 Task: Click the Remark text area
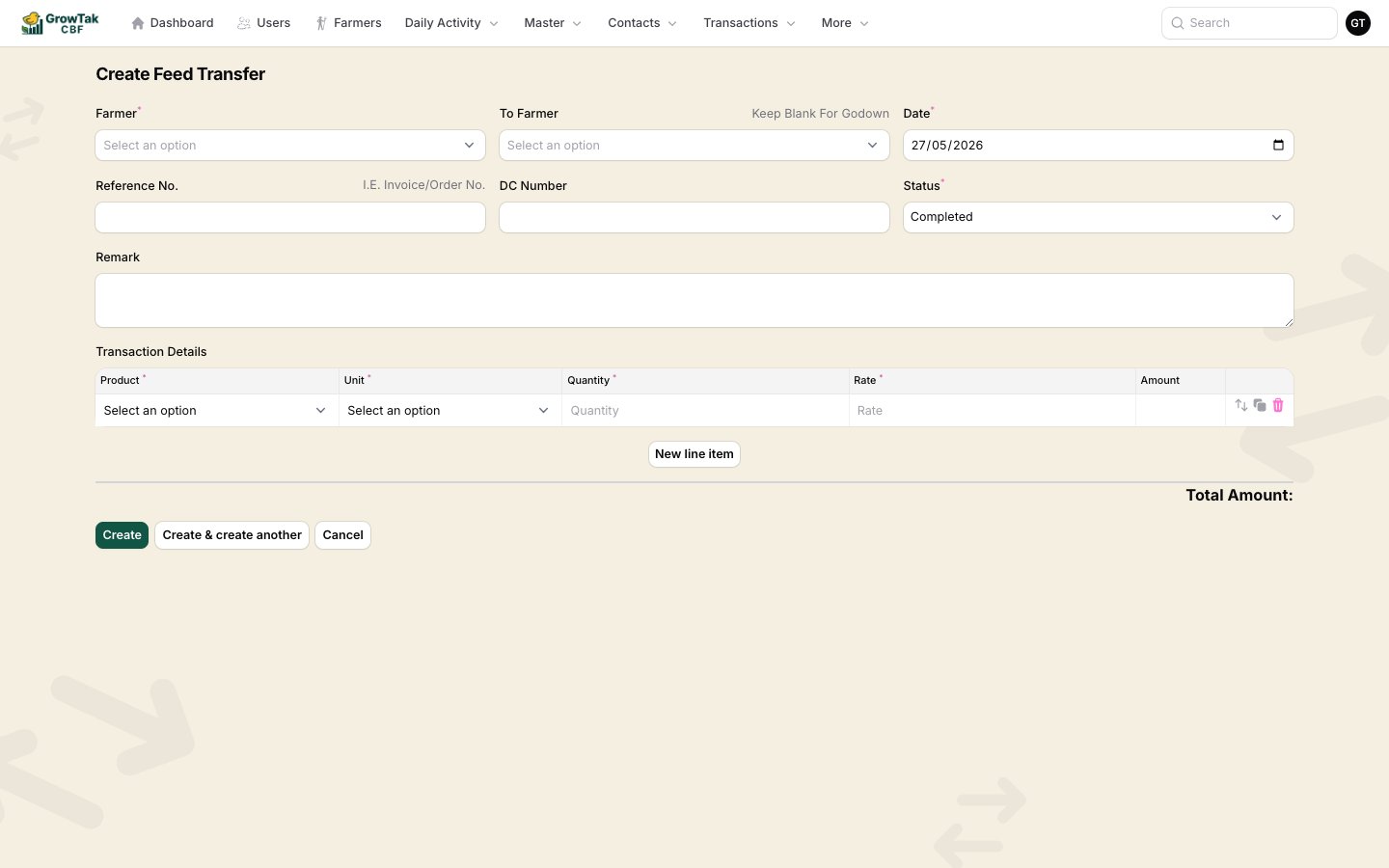point(694,300)
